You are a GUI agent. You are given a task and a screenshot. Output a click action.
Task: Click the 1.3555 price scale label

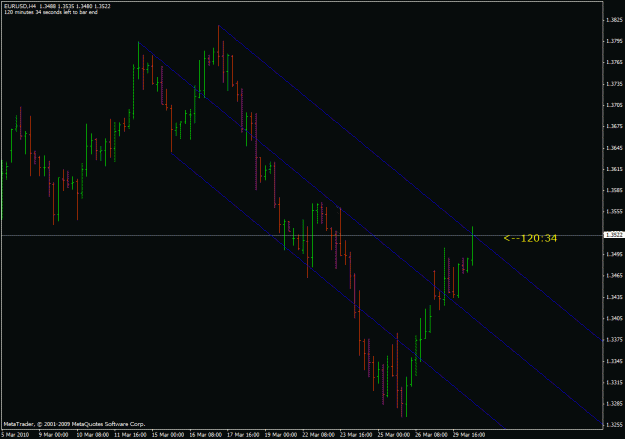[614, 212]
